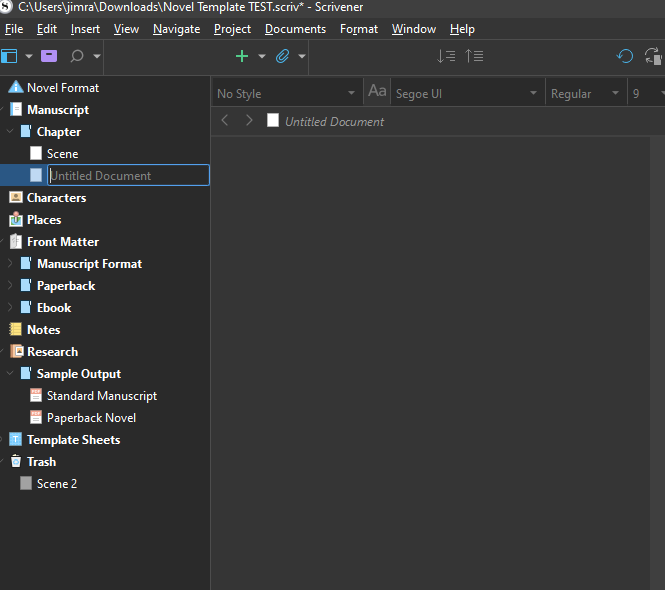Open the Paperback Novel PDF

click(91, 418)
